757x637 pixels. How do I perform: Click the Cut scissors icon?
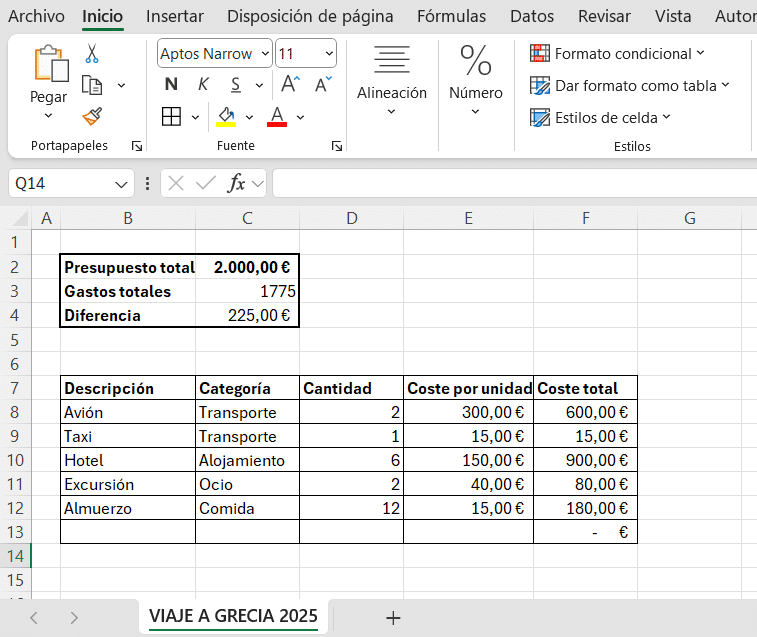click(92, 54)
